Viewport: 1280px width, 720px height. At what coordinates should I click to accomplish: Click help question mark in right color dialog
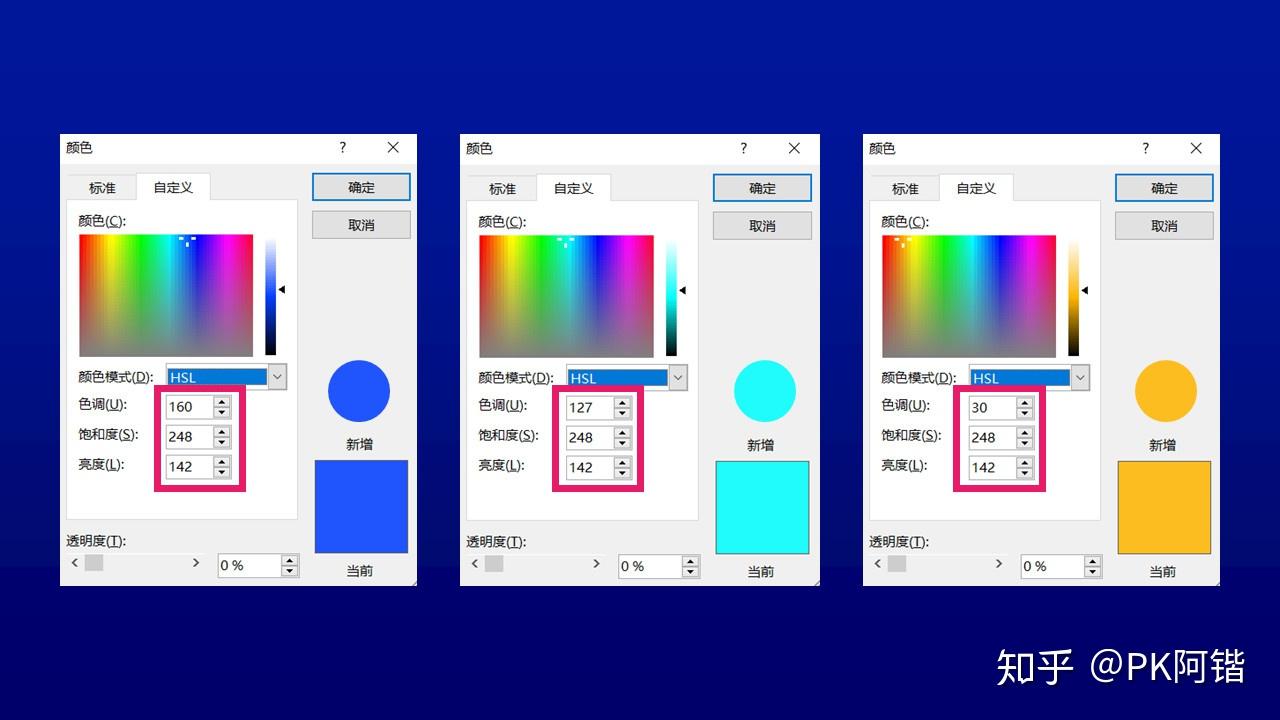pyautogui.click(x=1145, y=148)
